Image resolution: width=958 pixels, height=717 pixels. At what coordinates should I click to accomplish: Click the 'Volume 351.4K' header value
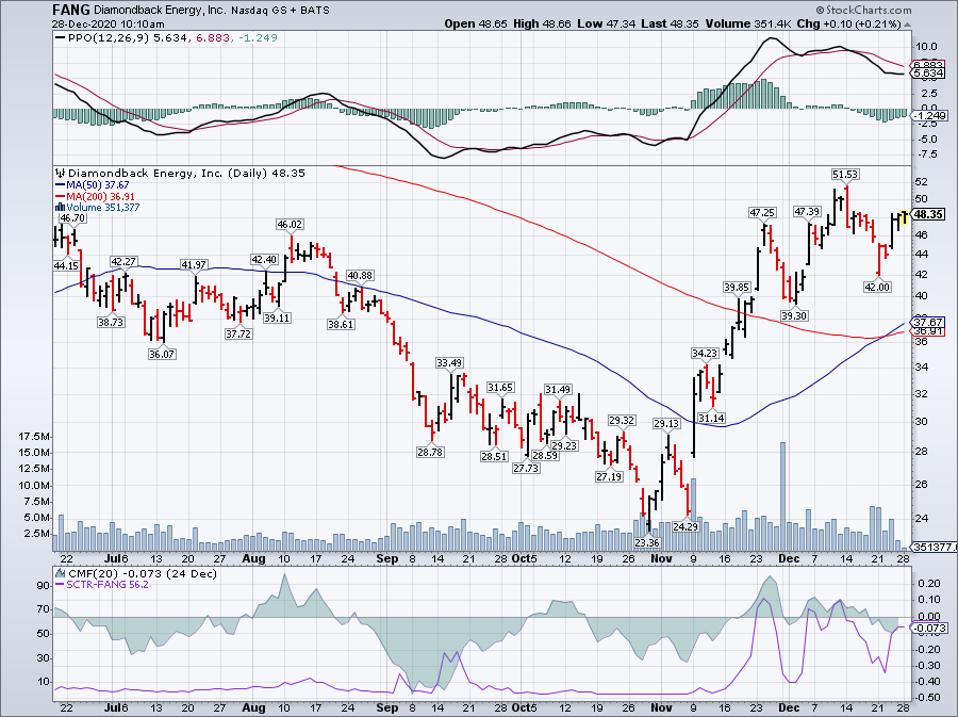tap(750, 24)
